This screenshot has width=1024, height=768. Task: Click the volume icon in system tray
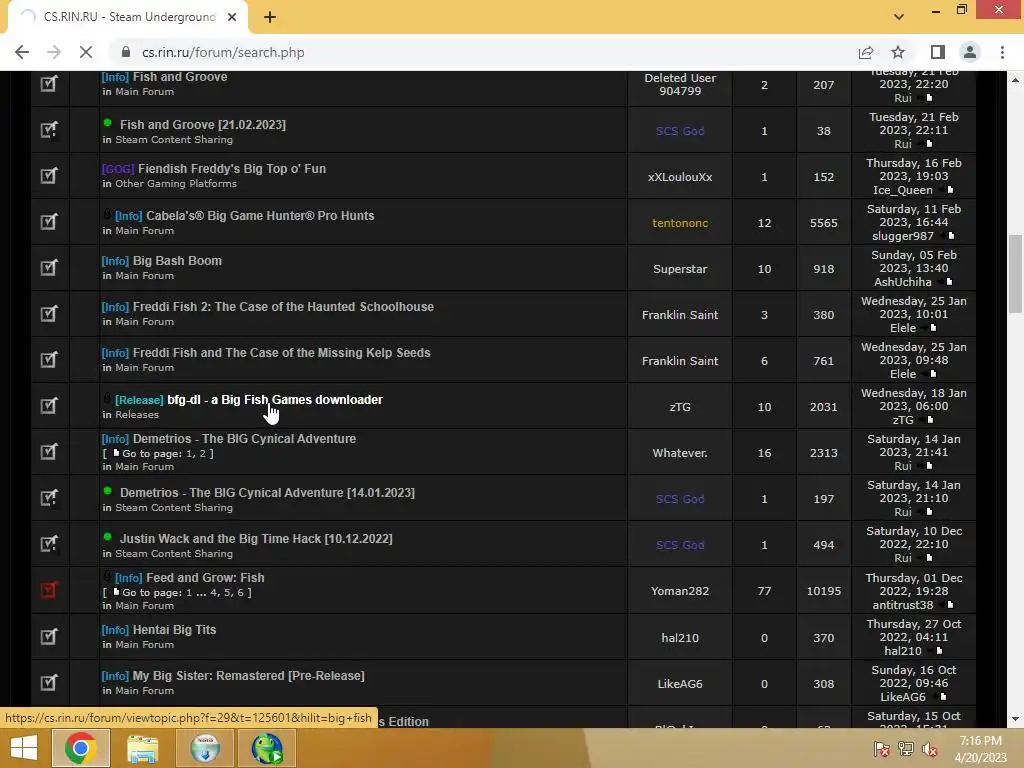click(930, 749)
